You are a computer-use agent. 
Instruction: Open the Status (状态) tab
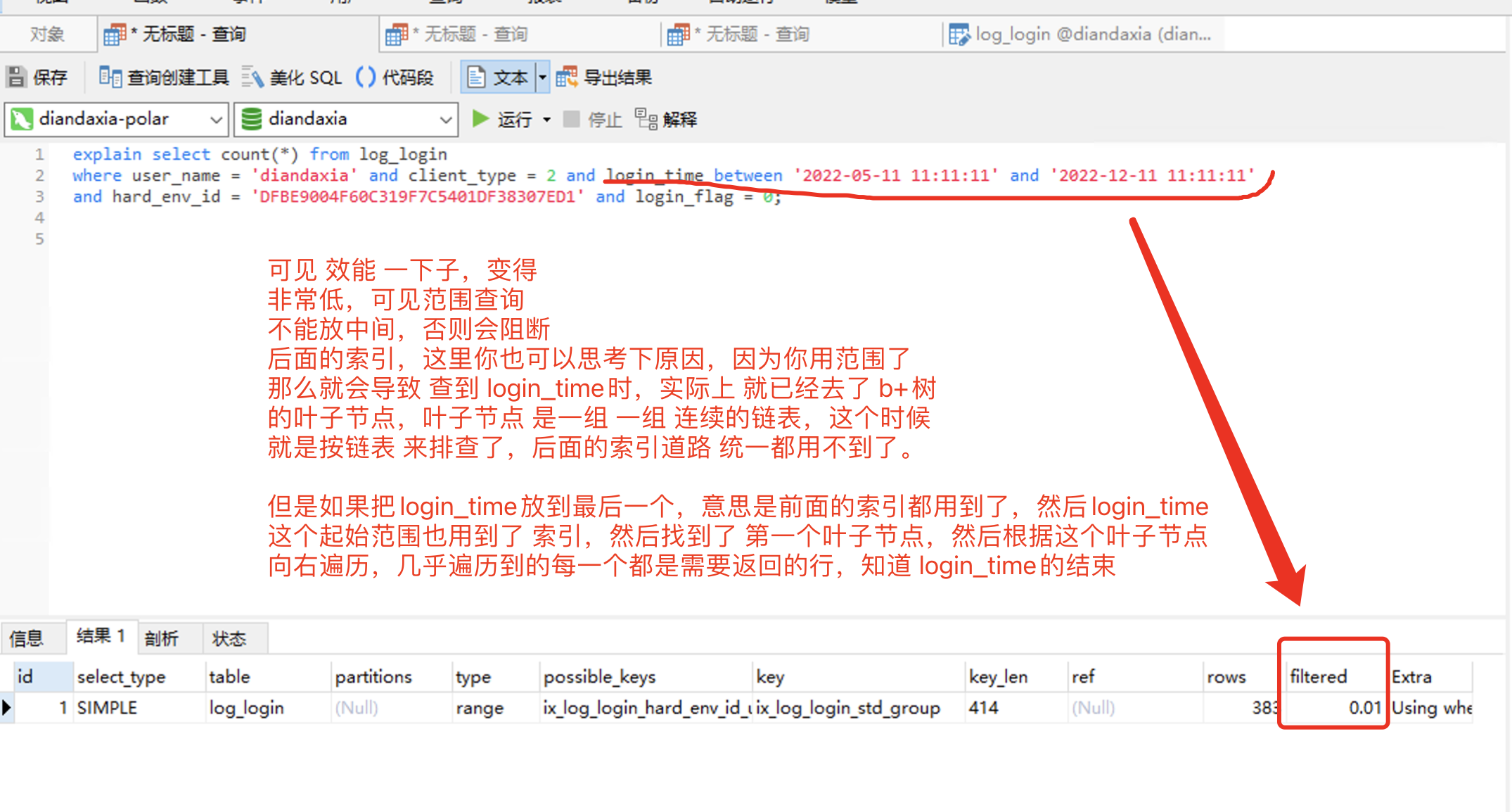coord(229,638)
